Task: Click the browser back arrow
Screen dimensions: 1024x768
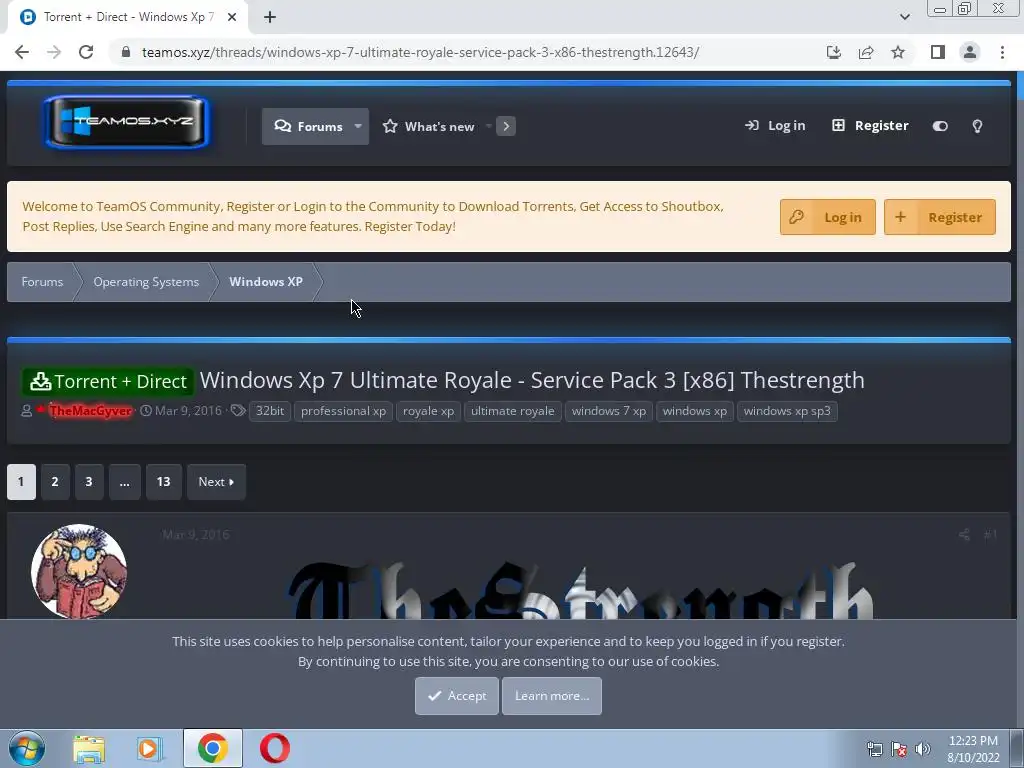Action: (x=22, y=52)
